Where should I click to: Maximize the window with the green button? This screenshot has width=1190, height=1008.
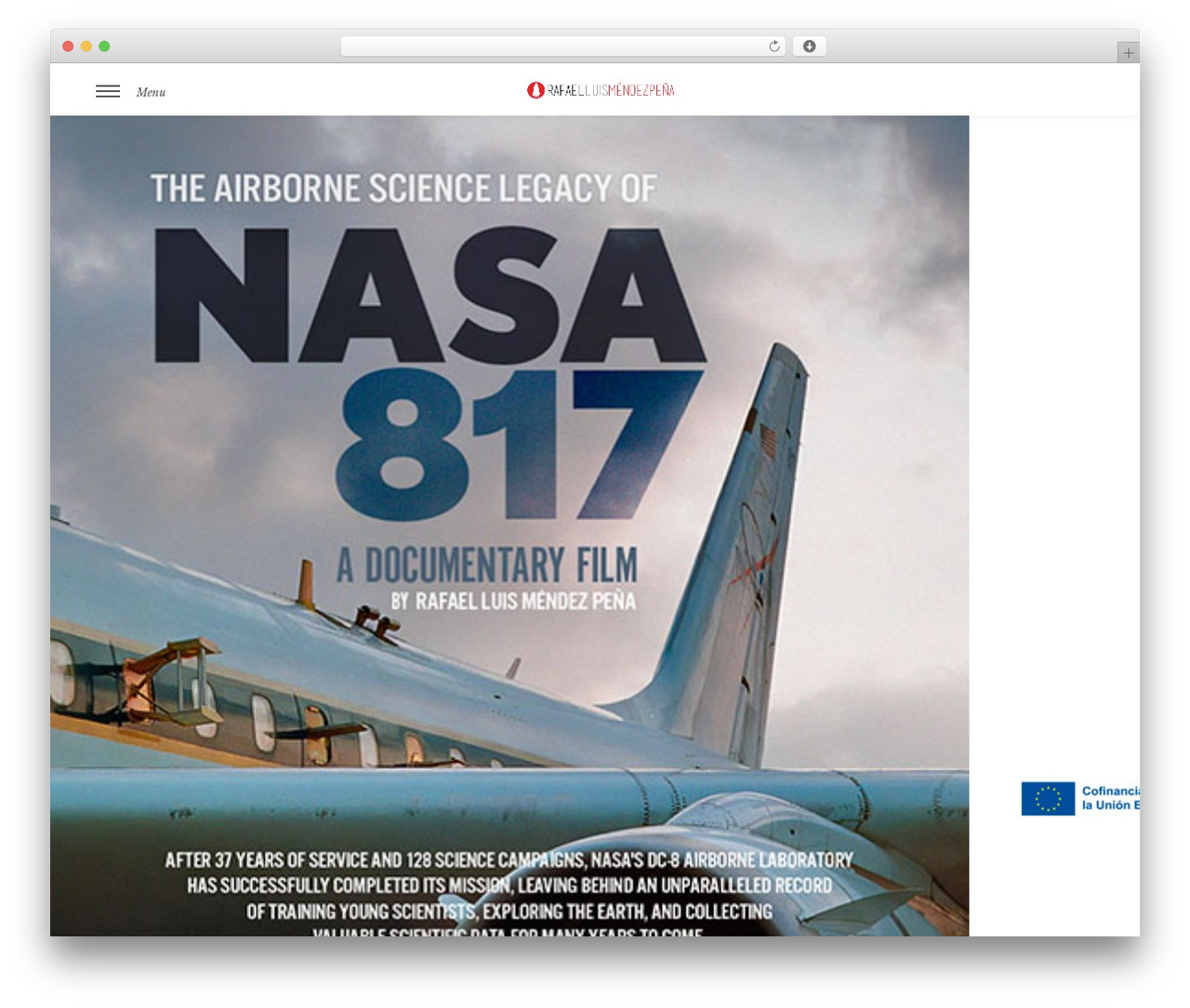pyautogui.click(x=104, y=46)
